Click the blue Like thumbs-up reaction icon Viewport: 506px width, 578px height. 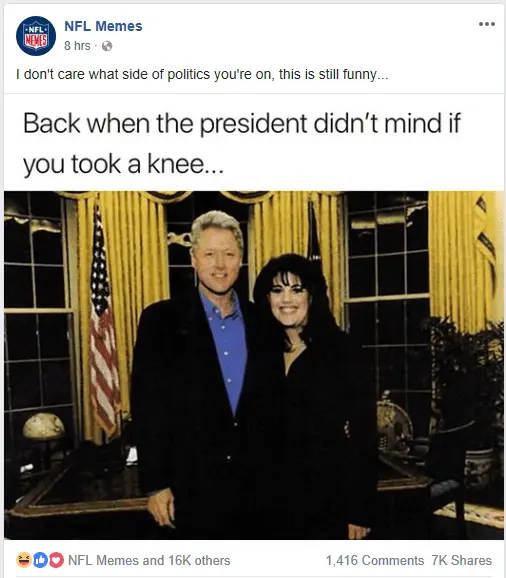click(40, 560)
